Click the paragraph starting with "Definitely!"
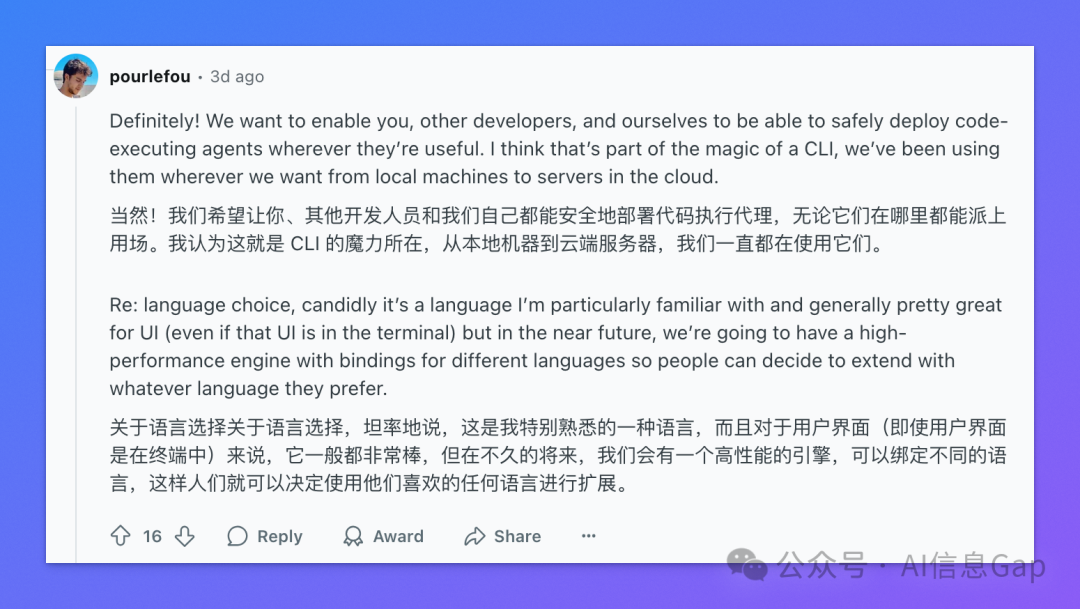Screen dimensions: 1080x609 [559, 149]
